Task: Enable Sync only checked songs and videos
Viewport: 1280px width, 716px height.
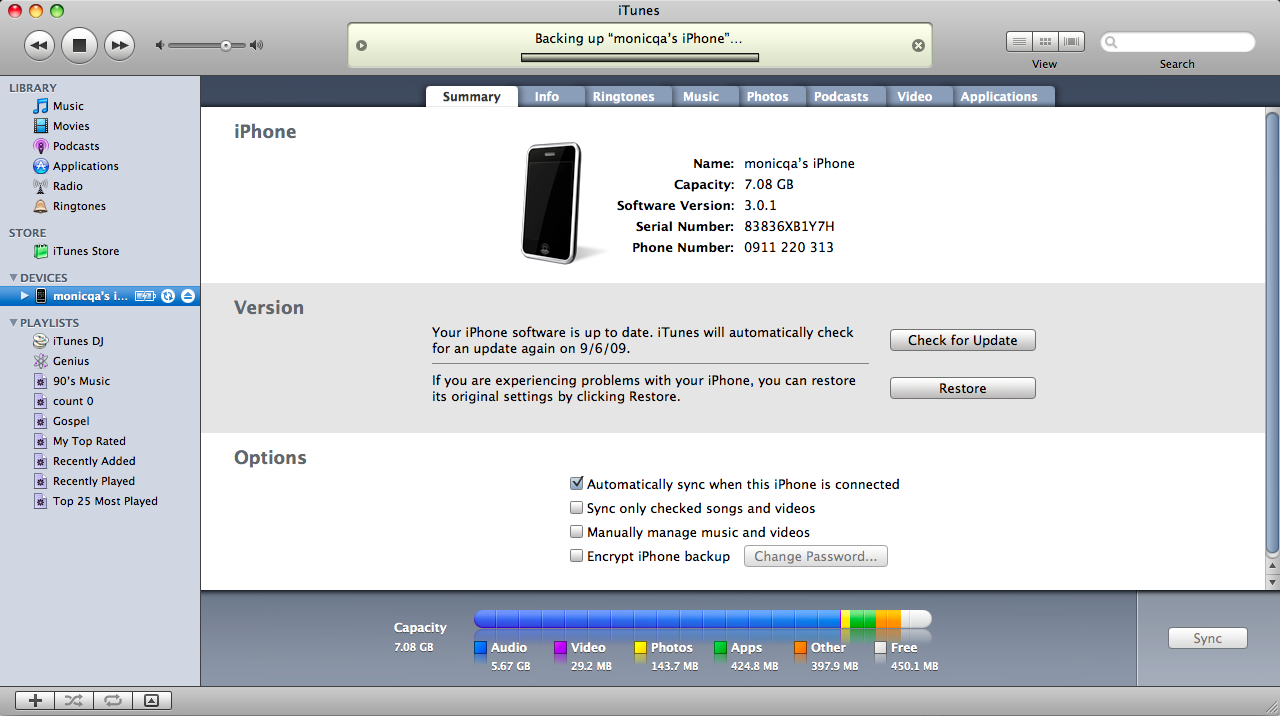Action: [x=577, y=508]
